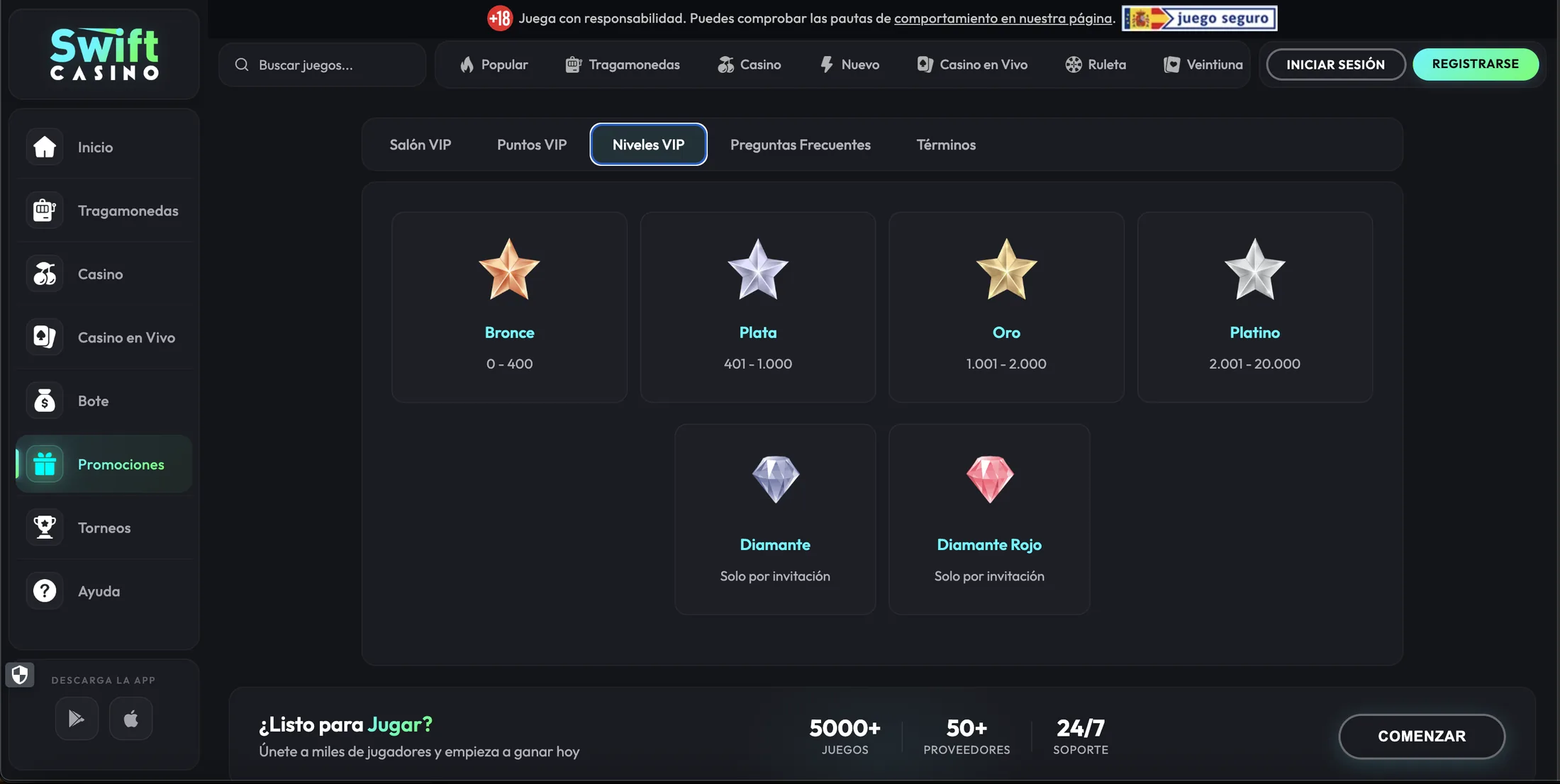Open the Términos tab
The height and width of the screenshot is (784, 1560).
(x=946, y=145)
